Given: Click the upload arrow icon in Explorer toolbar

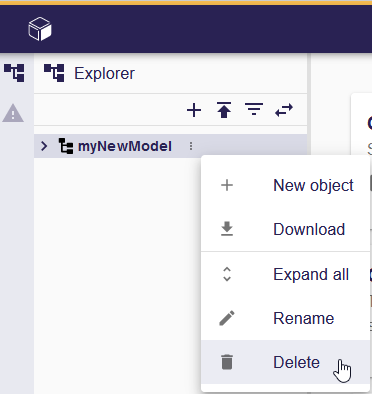Looking at the screenshot, I should point(224,110).
